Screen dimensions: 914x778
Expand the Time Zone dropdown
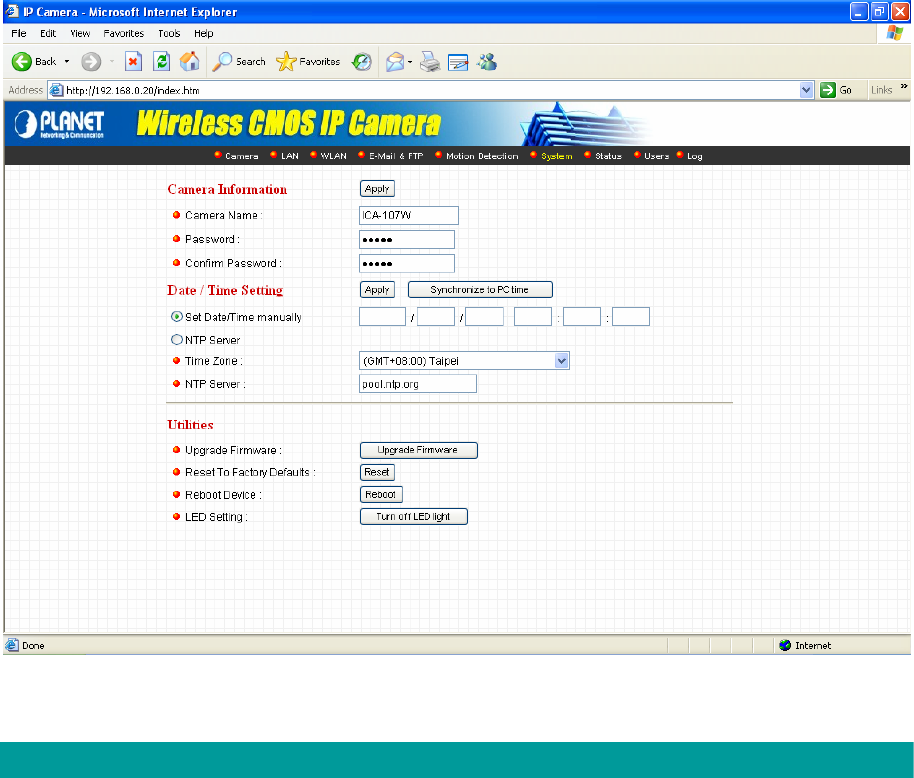tap(561, 361)
